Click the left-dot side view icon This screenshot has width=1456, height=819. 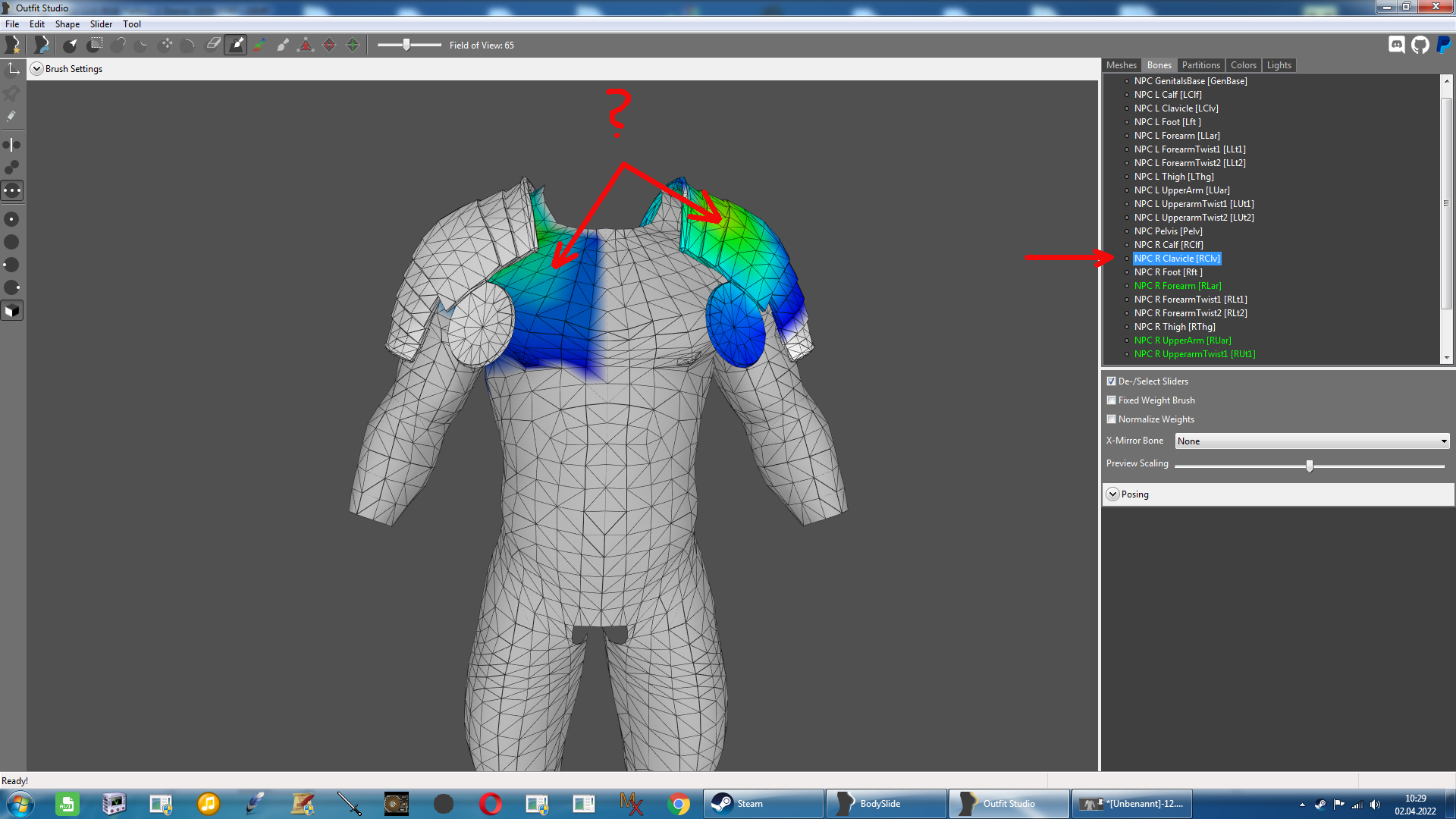(x=12, y=265)
